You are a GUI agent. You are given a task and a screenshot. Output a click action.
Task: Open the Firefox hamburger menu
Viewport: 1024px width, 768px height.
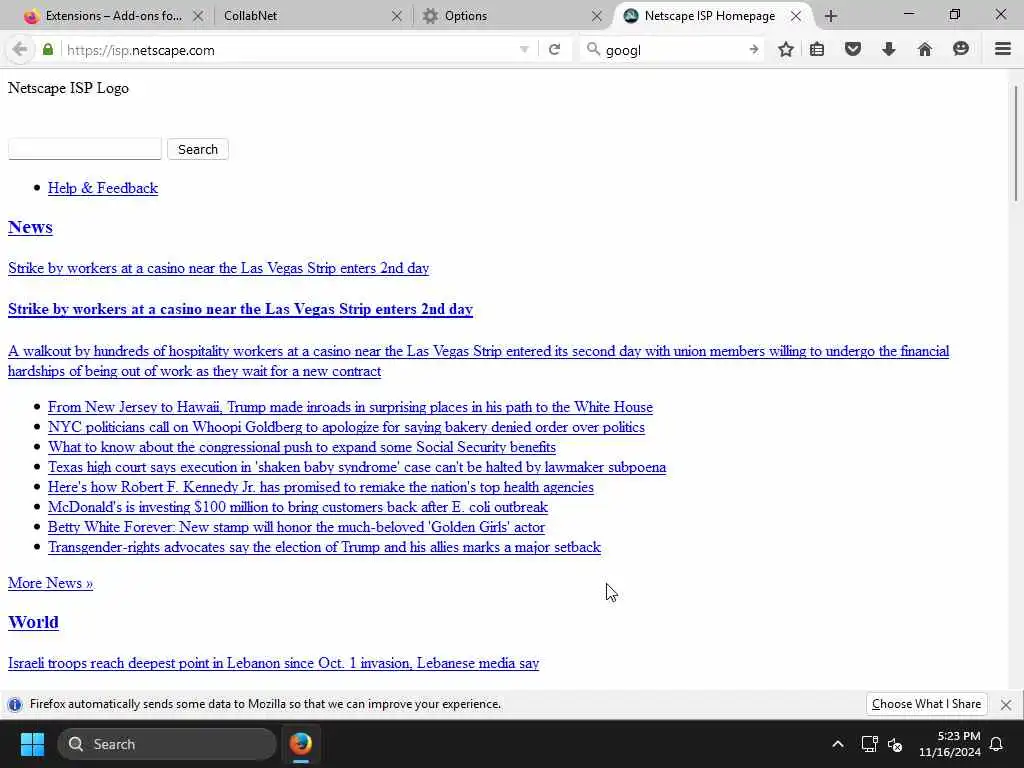[1003, 50]
